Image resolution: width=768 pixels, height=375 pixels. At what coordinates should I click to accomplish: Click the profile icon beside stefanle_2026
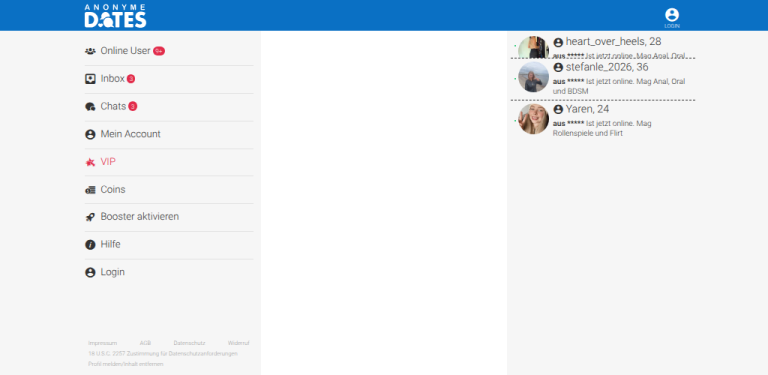click(558, 68)
